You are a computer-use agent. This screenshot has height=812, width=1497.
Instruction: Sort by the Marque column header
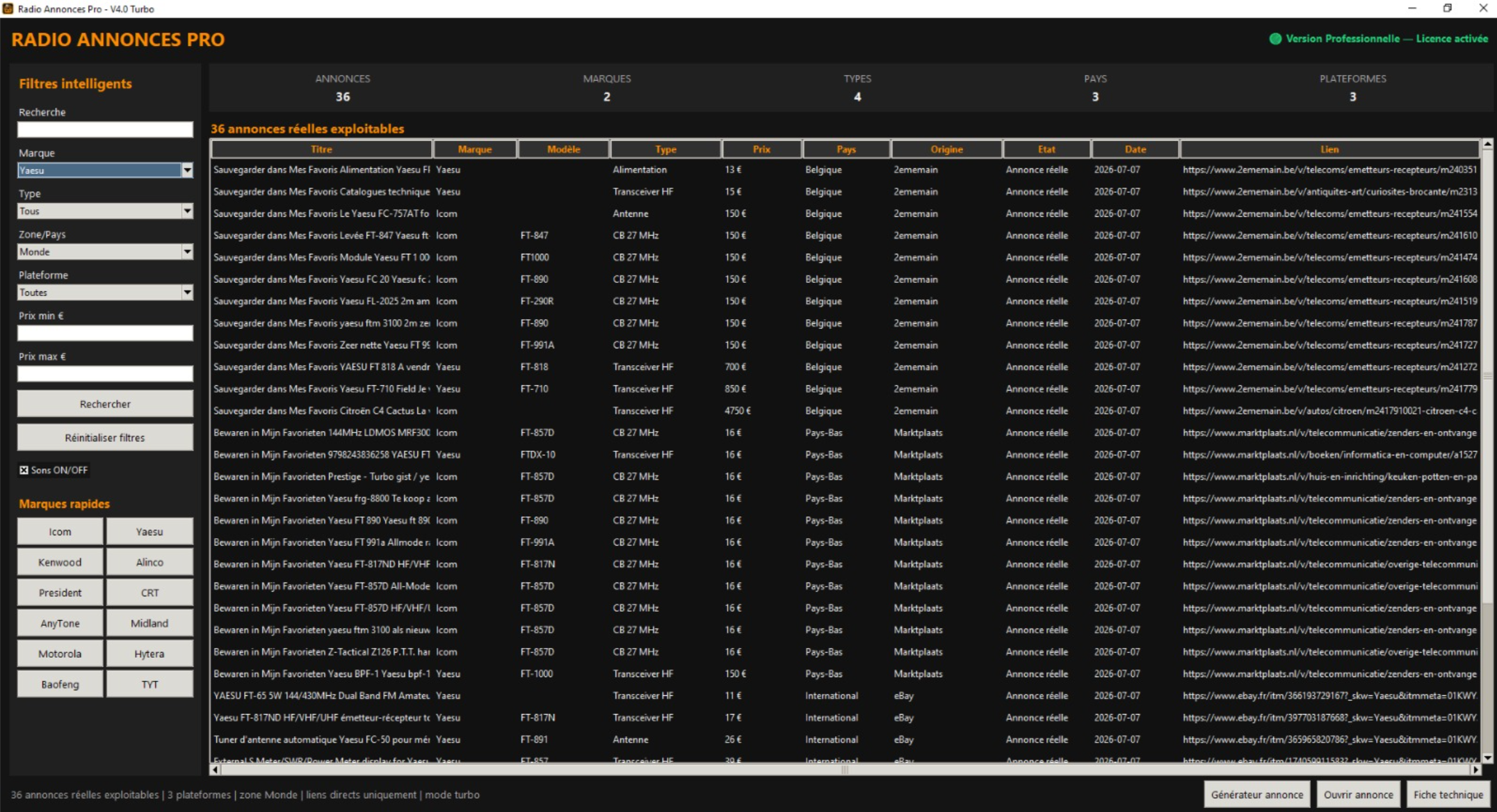tap(475, 149)
